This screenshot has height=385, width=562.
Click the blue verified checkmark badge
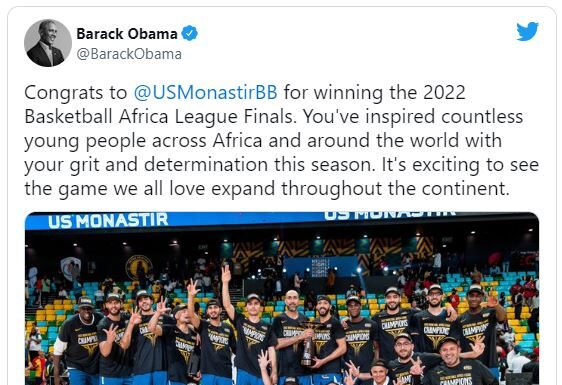point(189,33)
